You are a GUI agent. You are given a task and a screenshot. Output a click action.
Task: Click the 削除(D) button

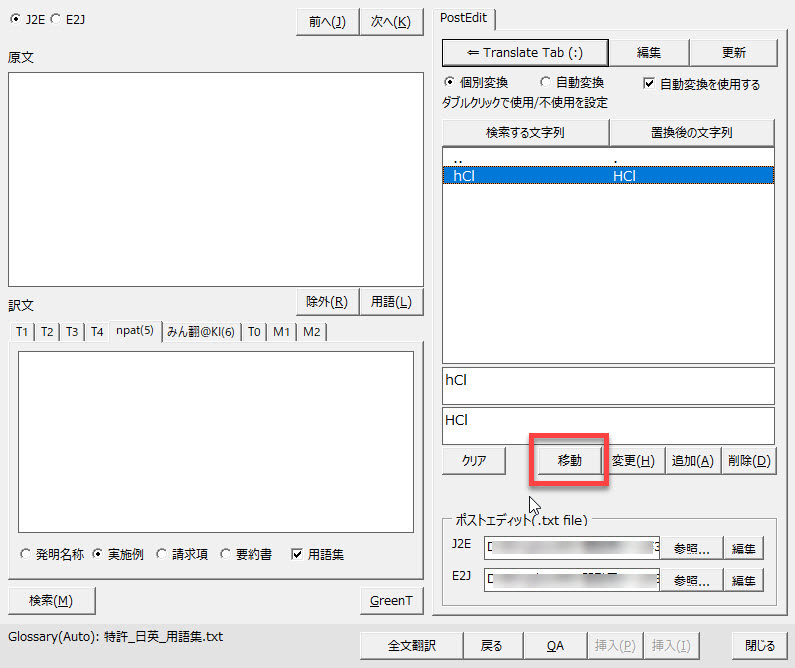tap(748, 460)
